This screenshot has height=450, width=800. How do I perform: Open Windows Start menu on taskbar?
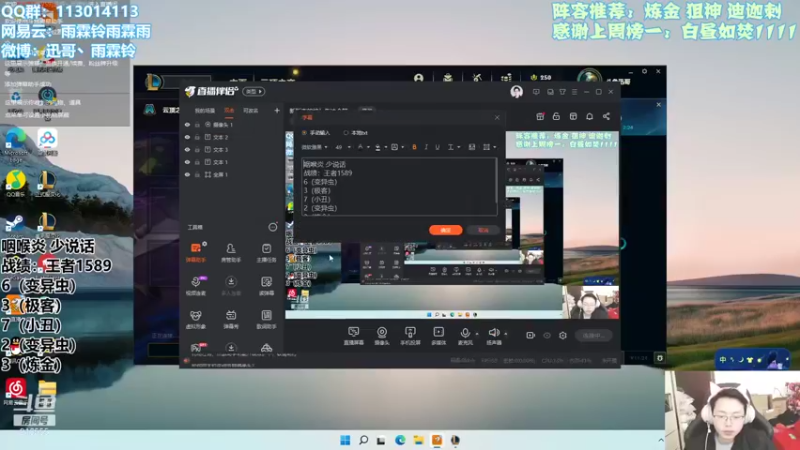tap(345, 440)
